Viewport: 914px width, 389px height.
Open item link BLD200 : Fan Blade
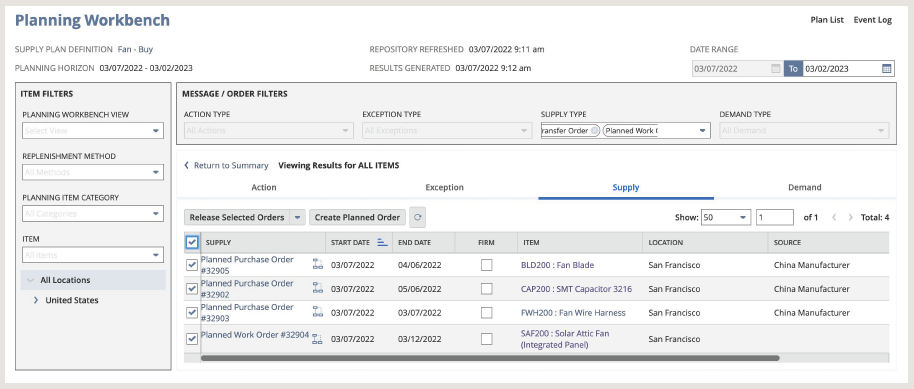pos(557,265)
